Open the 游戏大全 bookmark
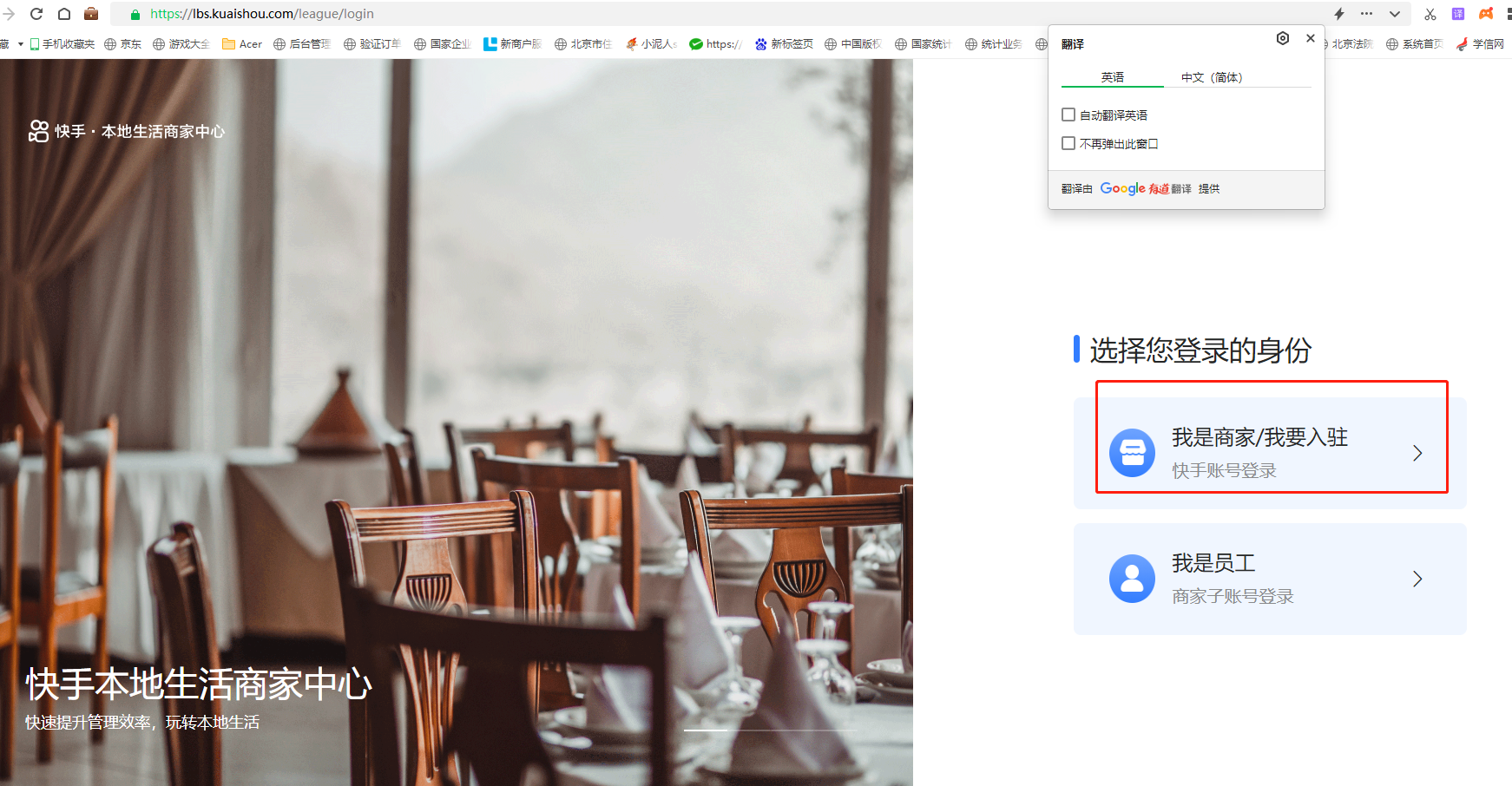This screenshot has height=786, width=1512. click(x=181, y=43)
